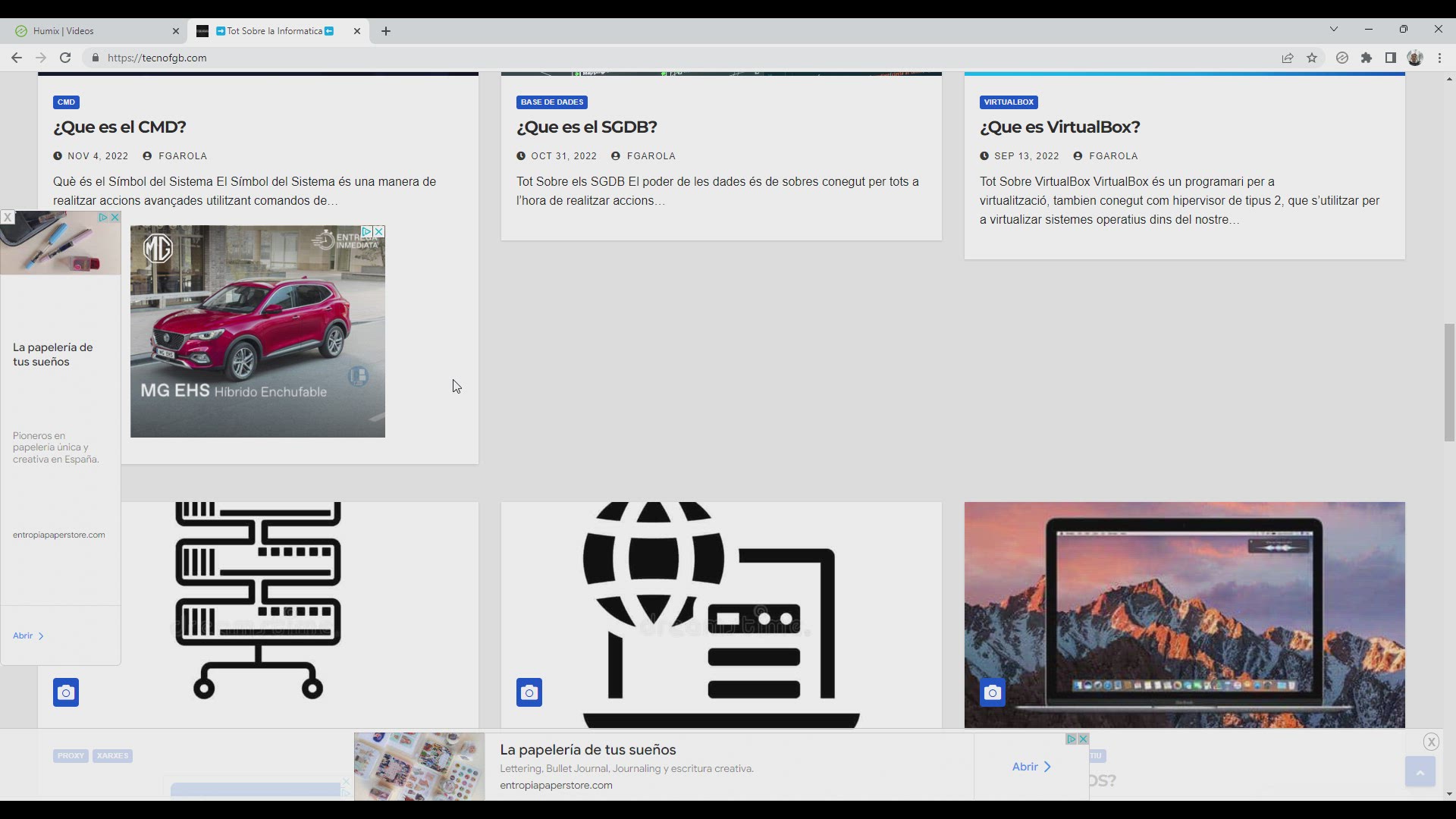The image size is (1456, 819).
Task: Click the page vertical scrollbar thumb
Action: 1449,383
